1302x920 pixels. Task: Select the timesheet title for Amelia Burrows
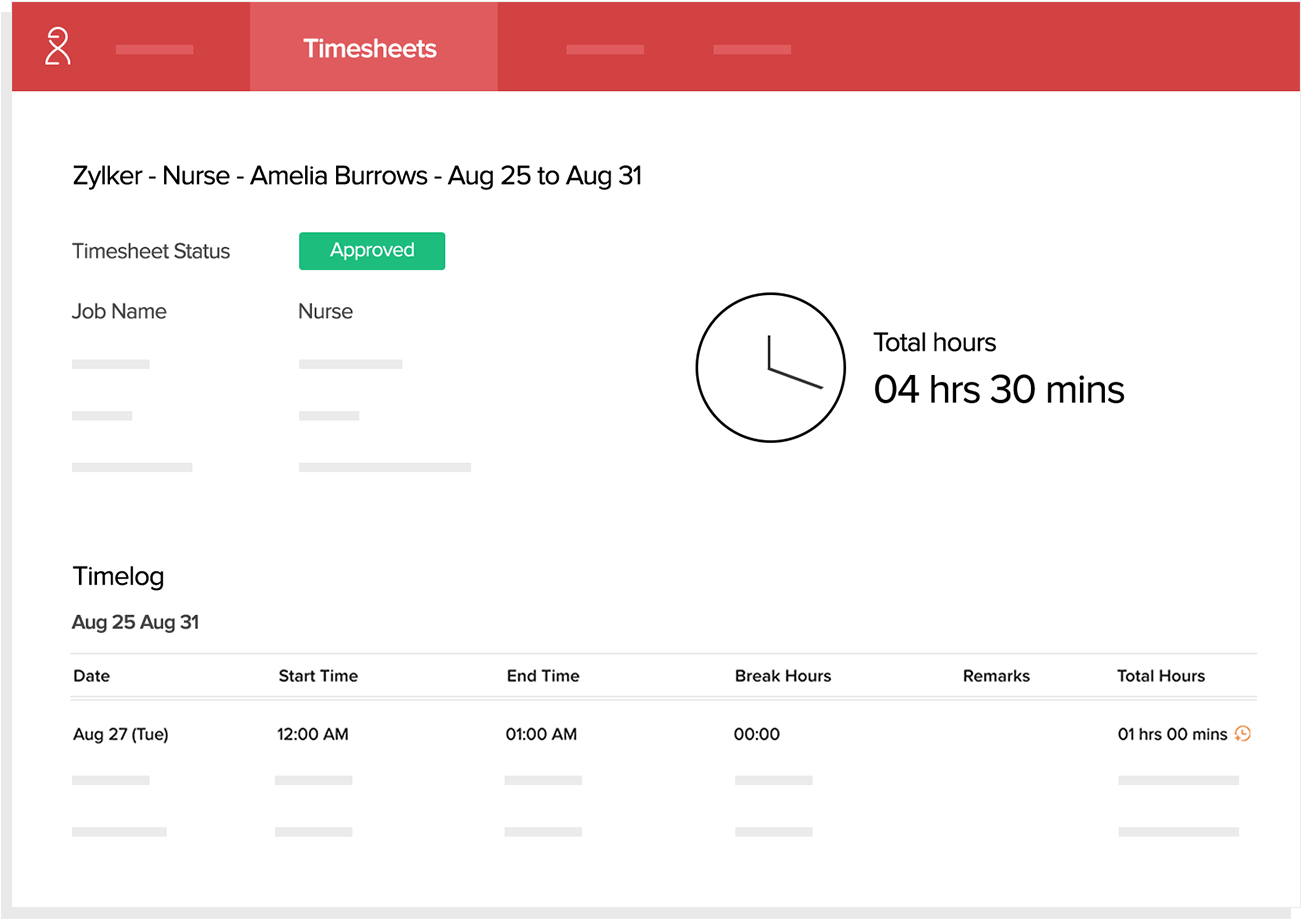click(x=357, y=176)
